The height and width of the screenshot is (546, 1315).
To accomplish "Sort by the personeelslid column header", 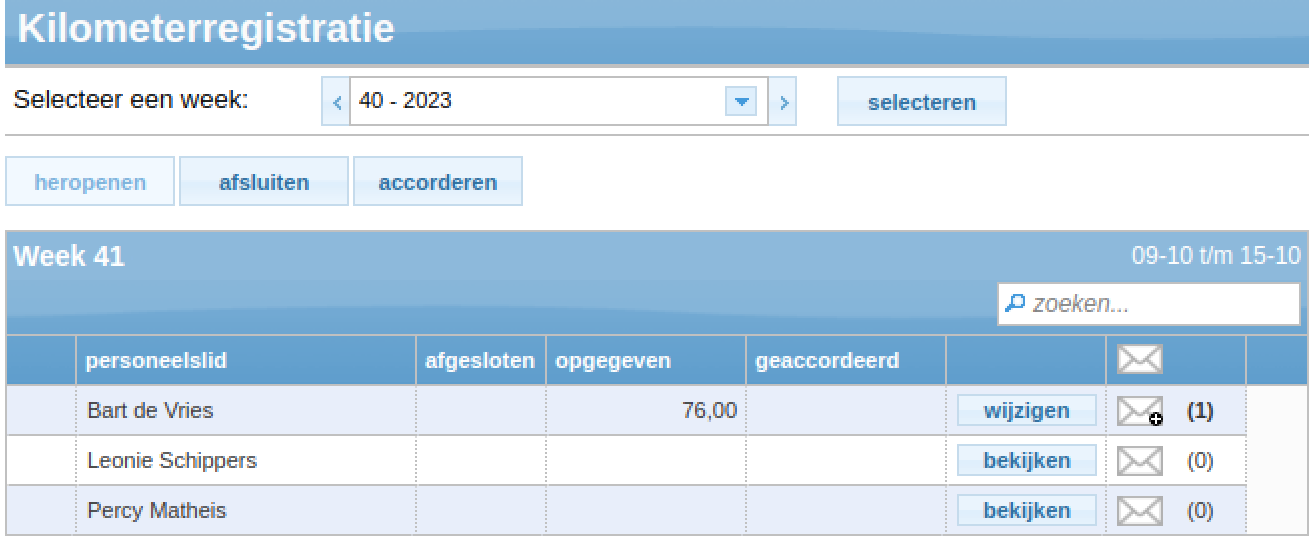I will 156,361.
